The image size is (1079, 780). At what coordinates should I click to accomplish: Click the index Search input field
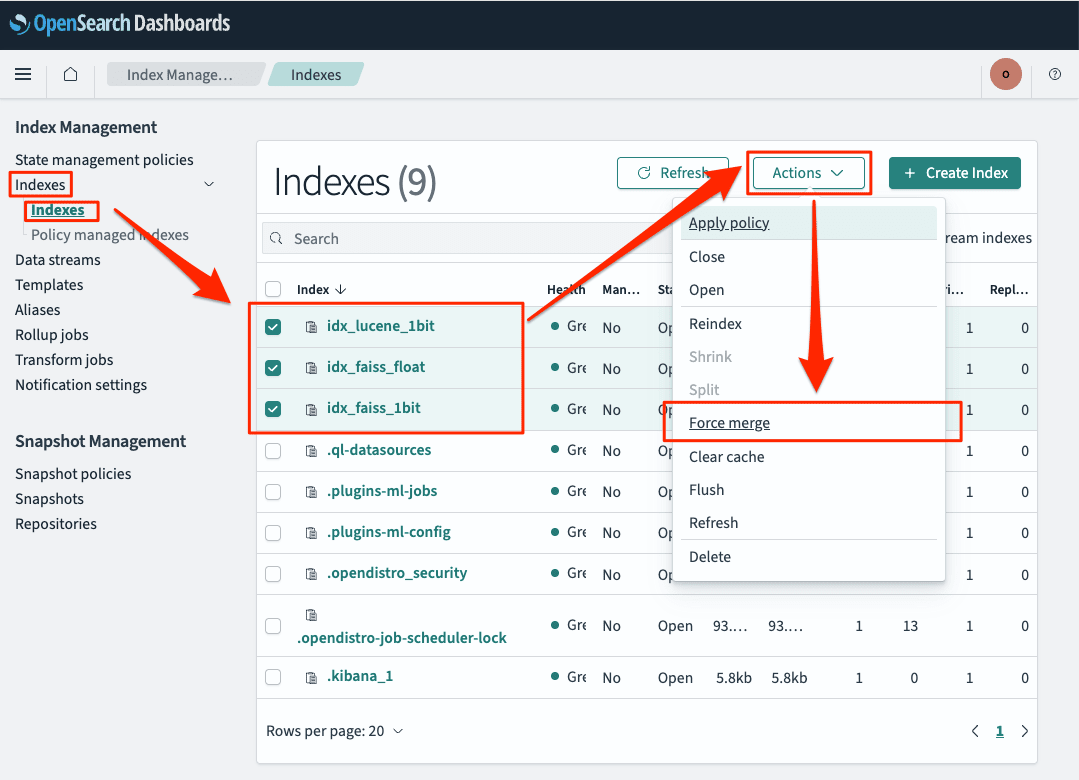coord(468,238)
